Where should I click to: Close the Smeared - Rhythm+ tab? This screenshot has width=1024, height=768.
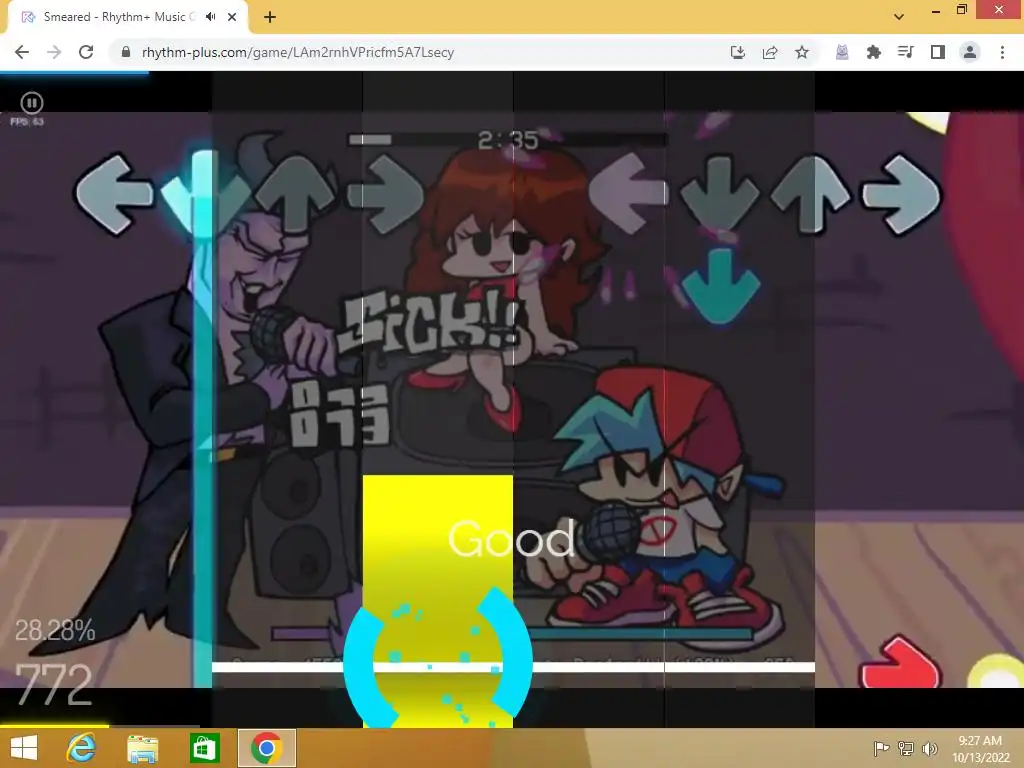232,17
